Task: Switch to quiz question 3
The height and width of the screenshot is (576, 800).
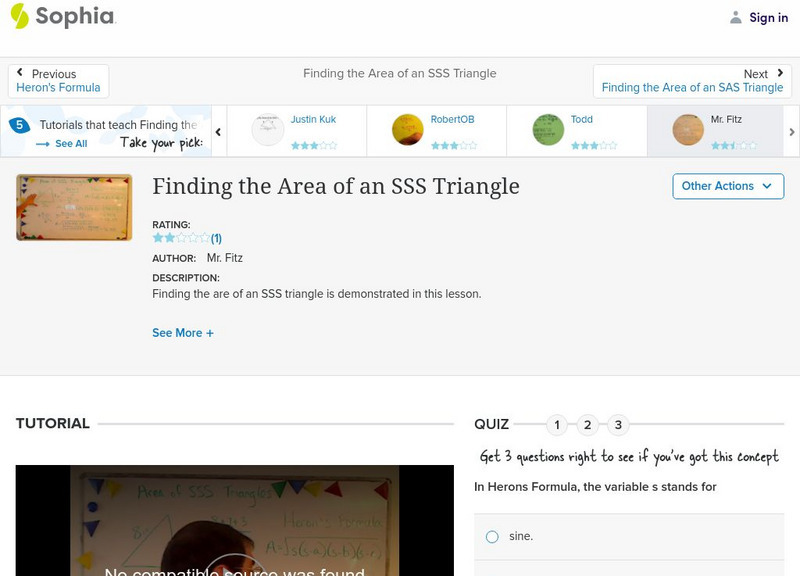Action: click(x=617, y=424)
